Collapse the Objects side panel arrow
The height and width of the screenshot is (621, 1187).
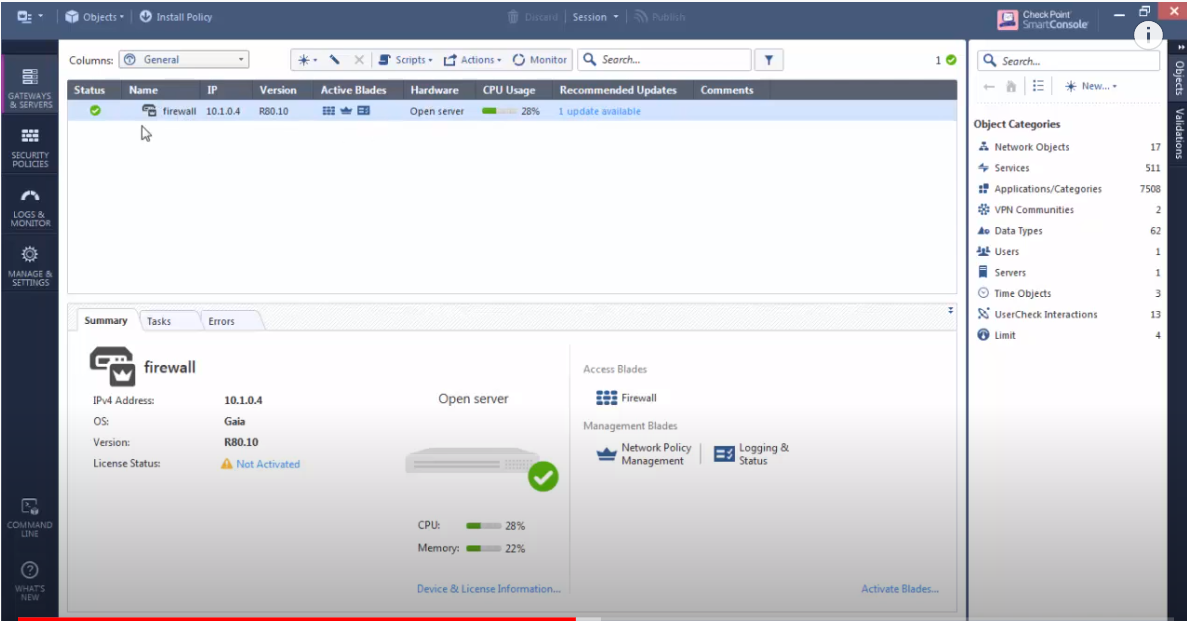pyautogui.click(x=1180, y=47)
